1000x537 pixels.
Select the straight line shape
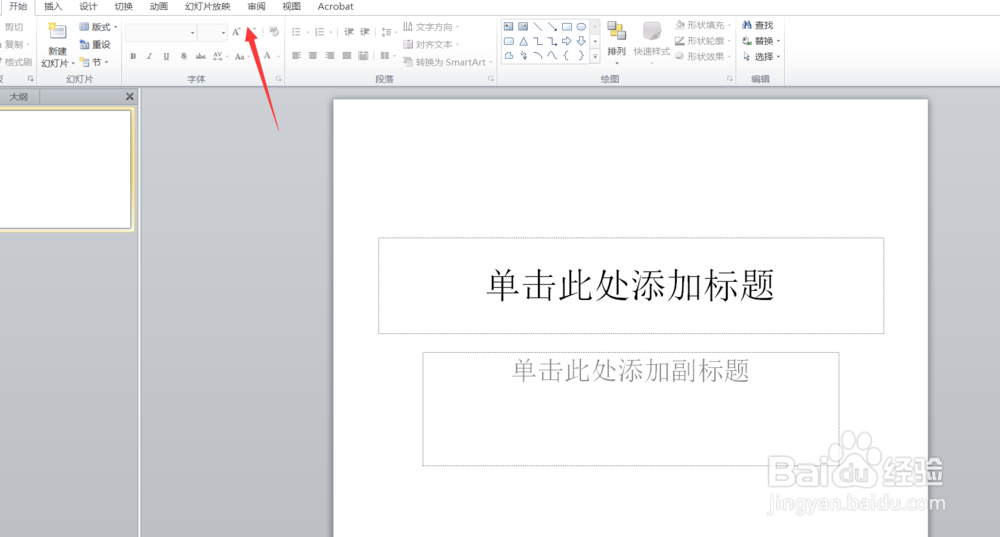[x=538, y=27]
